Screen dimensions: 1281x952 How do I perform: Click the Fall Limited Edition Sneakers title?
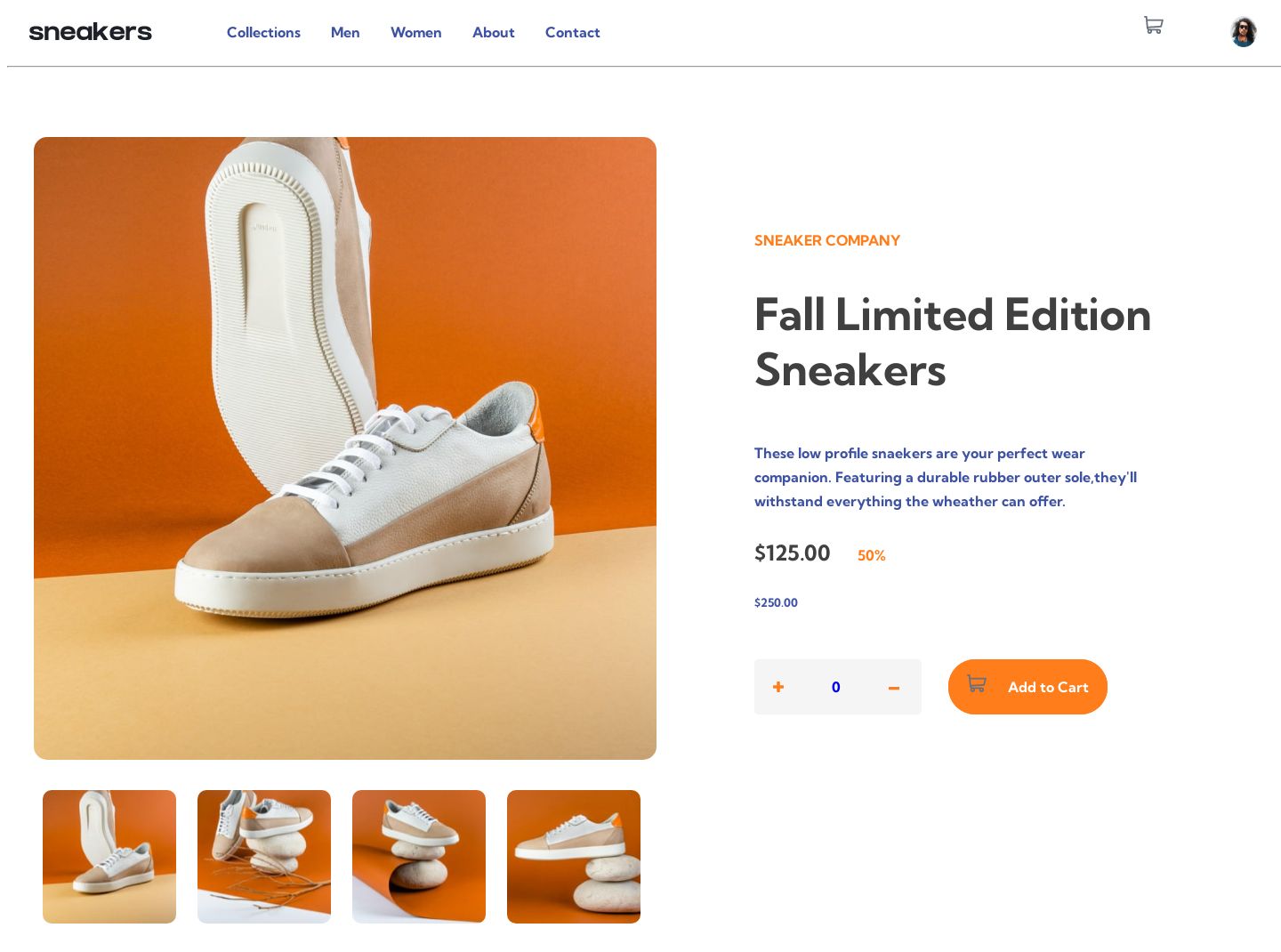click(x=952, y=342)
